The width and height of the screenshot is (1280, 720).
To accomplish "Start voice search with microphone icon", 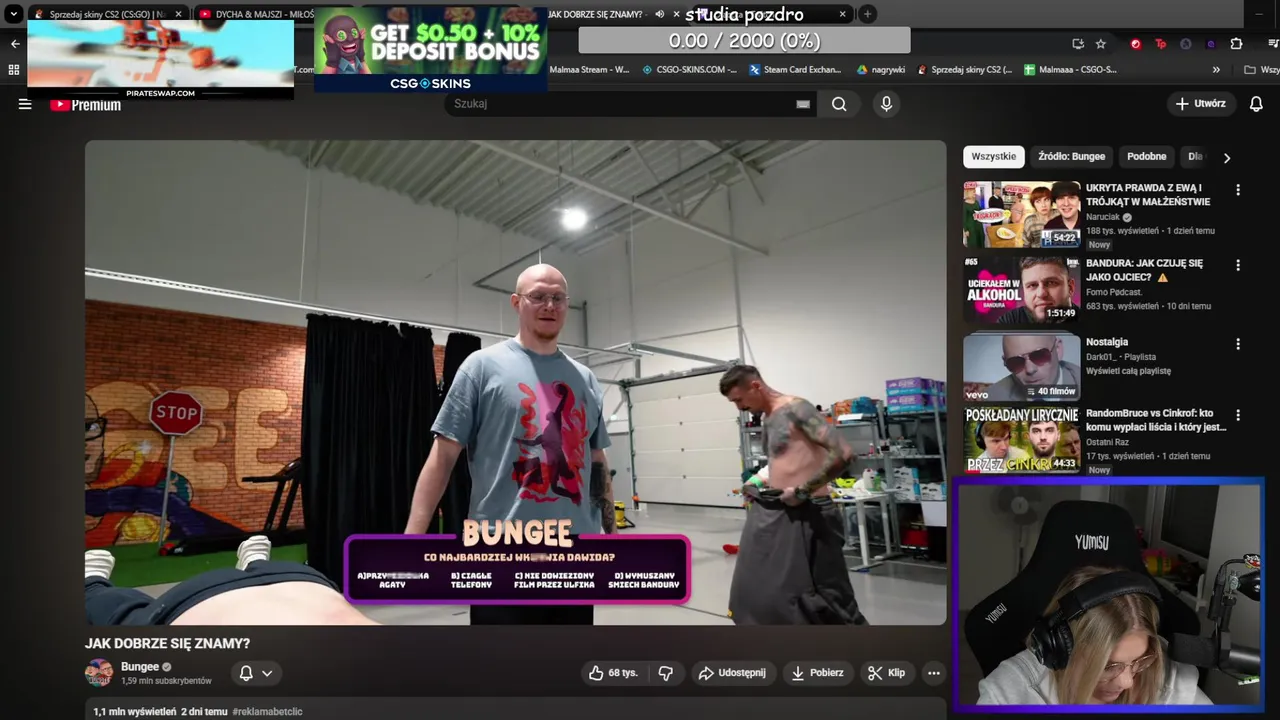I will click(886, 104).
